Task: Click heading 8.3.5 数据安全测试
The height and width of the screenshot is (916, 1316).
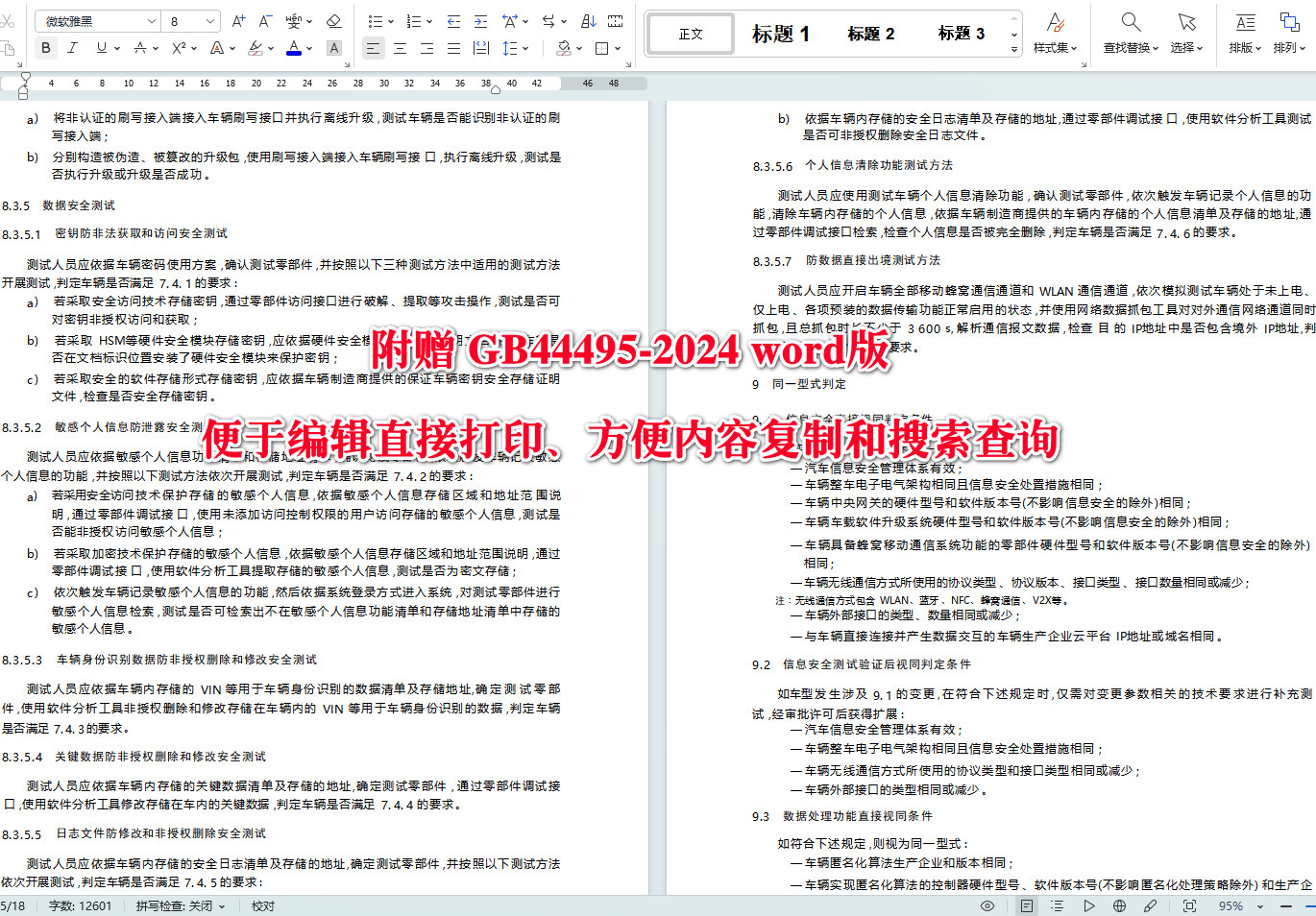Action: (x=59, y=205)
